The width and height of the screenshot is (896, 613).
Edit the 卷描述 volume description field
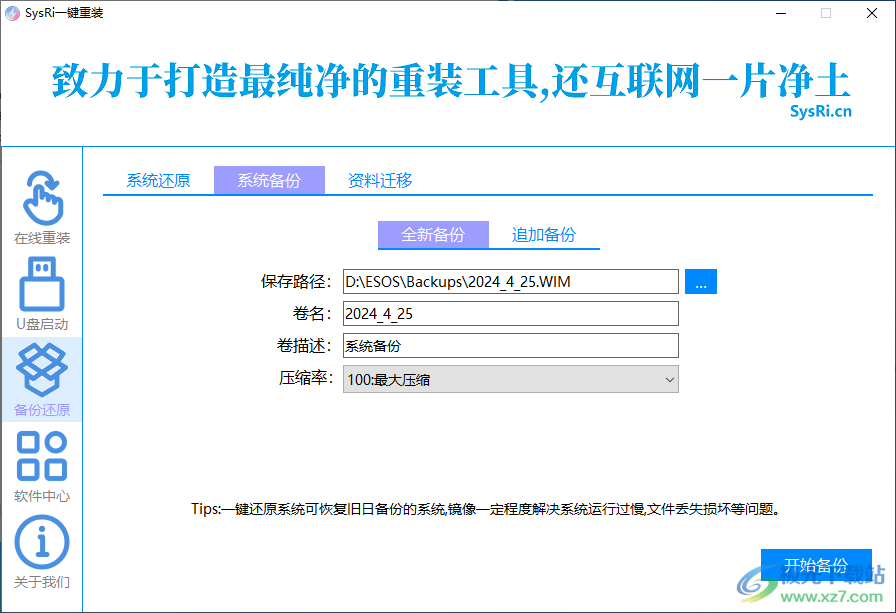(510, 346)
